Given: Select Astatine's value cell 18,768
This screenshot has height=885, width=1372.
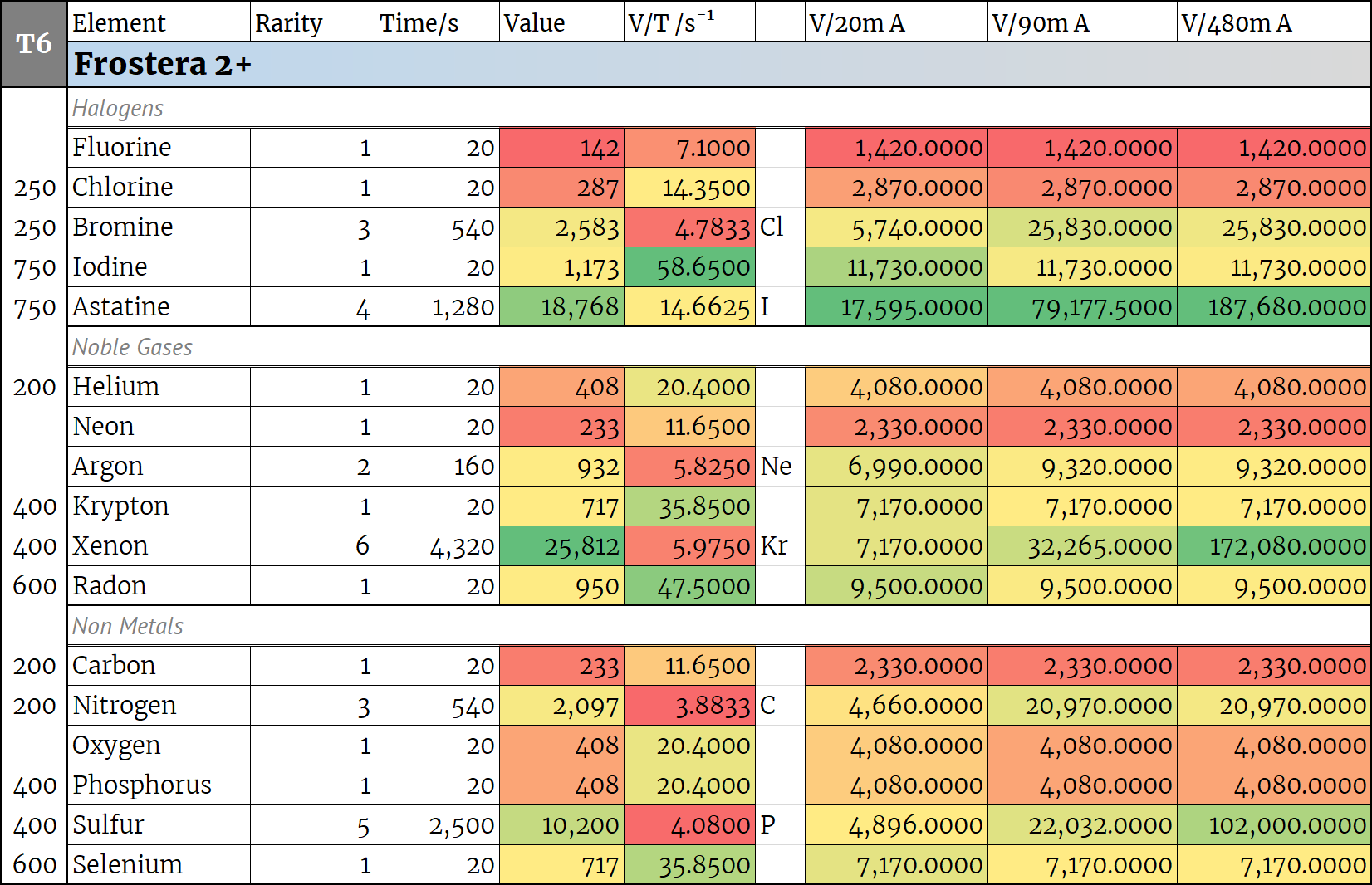Looking at the screenshot, I should click(x=561, y=307).
